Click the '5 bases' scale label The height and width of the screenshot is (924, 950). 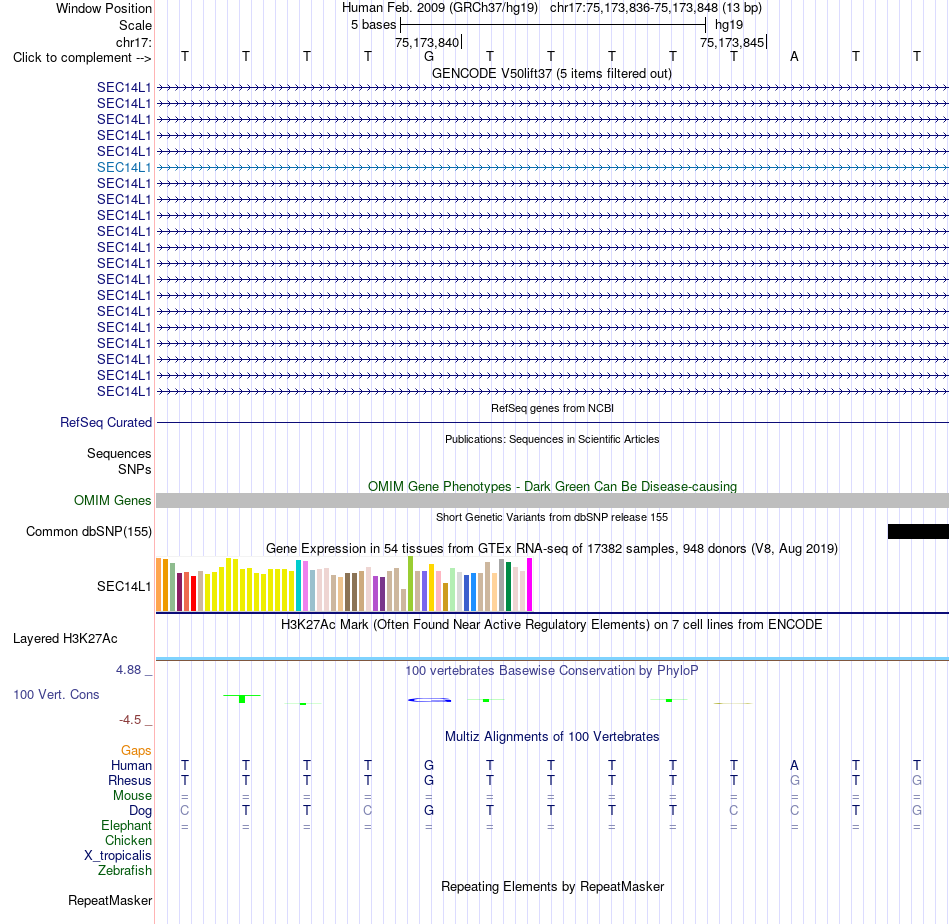click(373, 25)
